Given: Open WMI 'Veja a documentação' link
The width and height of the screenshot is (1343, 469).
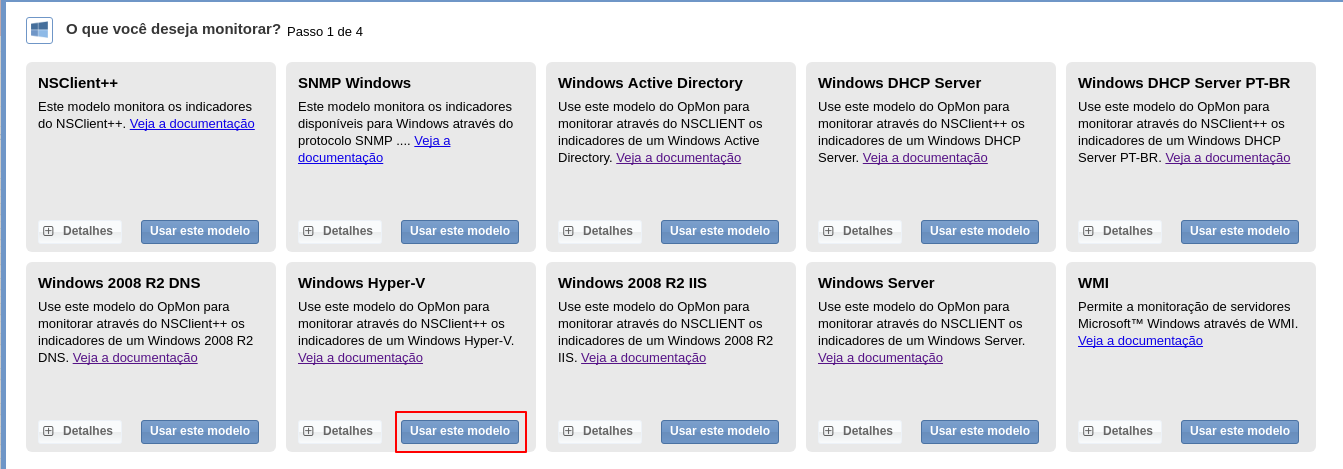Looking at the screenshot, I should (1140, 341).
